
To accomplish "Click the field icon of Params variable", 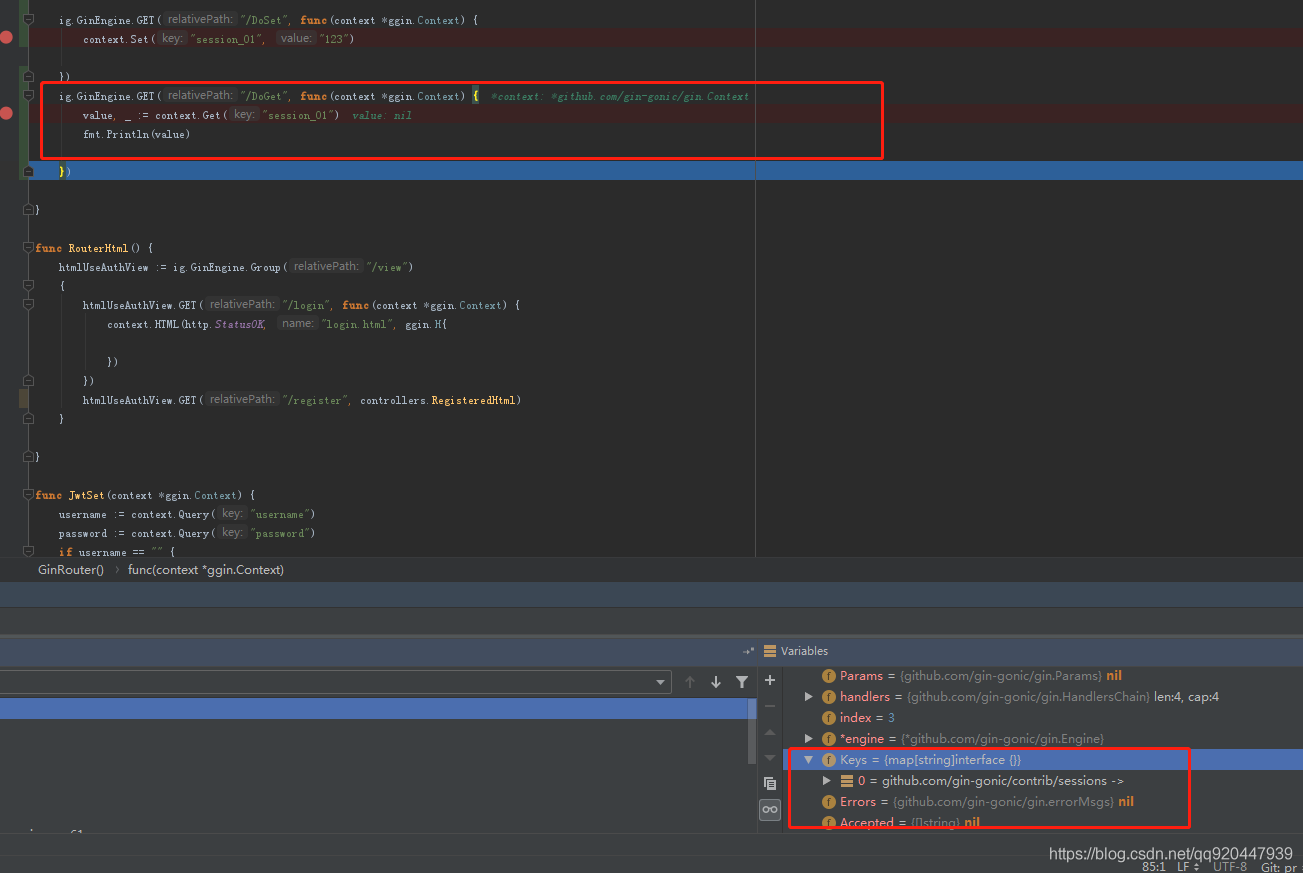I will click(829, 676).
